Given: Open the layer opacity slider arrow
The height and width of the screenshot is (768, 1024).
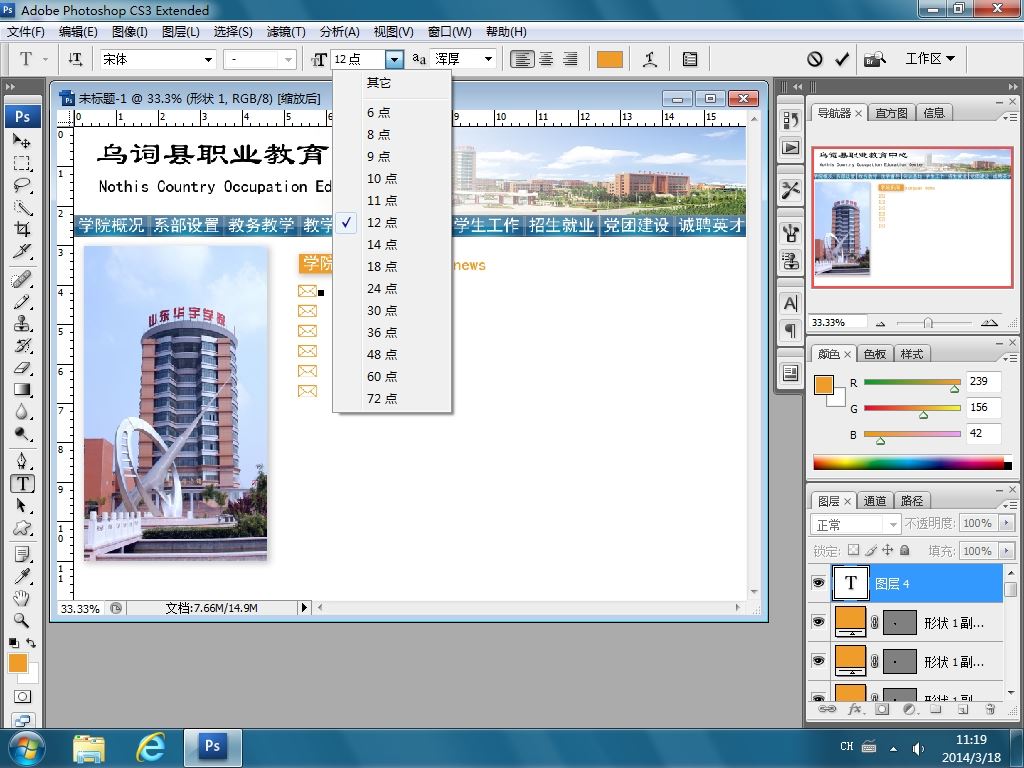Looking at the screenshot, I should (1006, 523).
